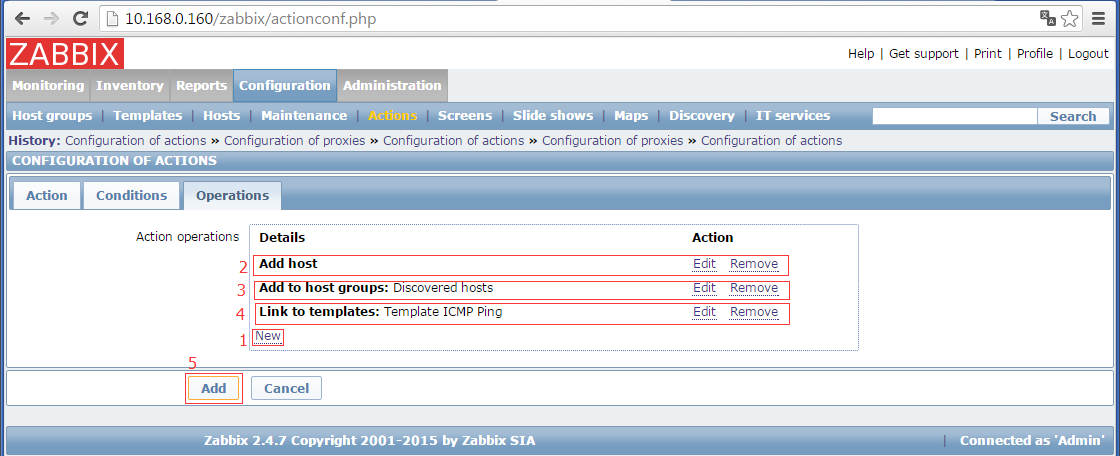Click the browser forward arrow
Screen dimensions: 1120x456
51,19
